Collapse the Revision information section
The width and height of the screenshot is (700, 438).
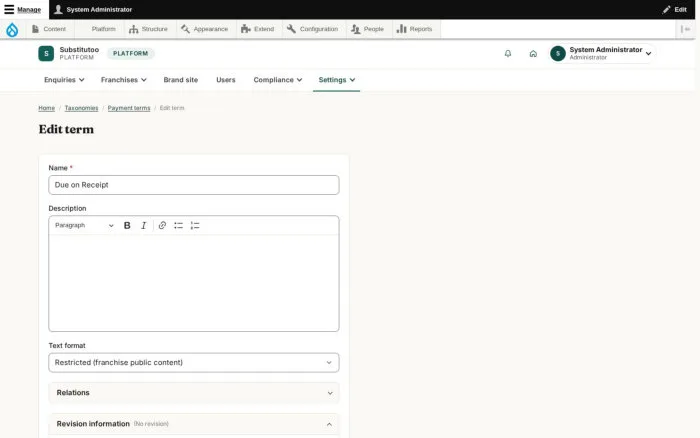tap(194, 424)
